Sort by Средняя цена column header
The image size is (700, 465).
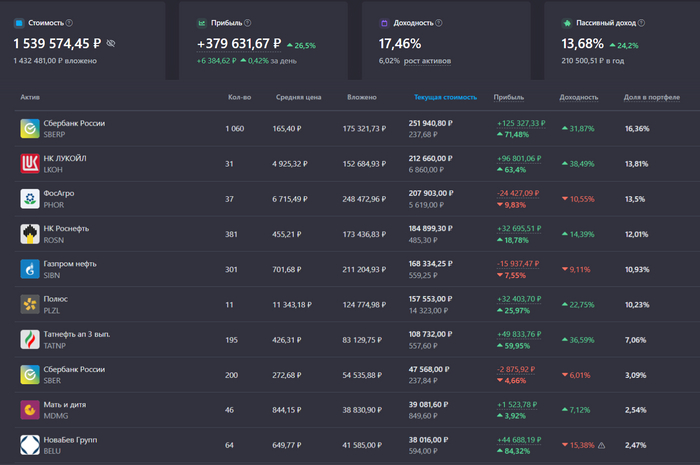click(300, 98)
